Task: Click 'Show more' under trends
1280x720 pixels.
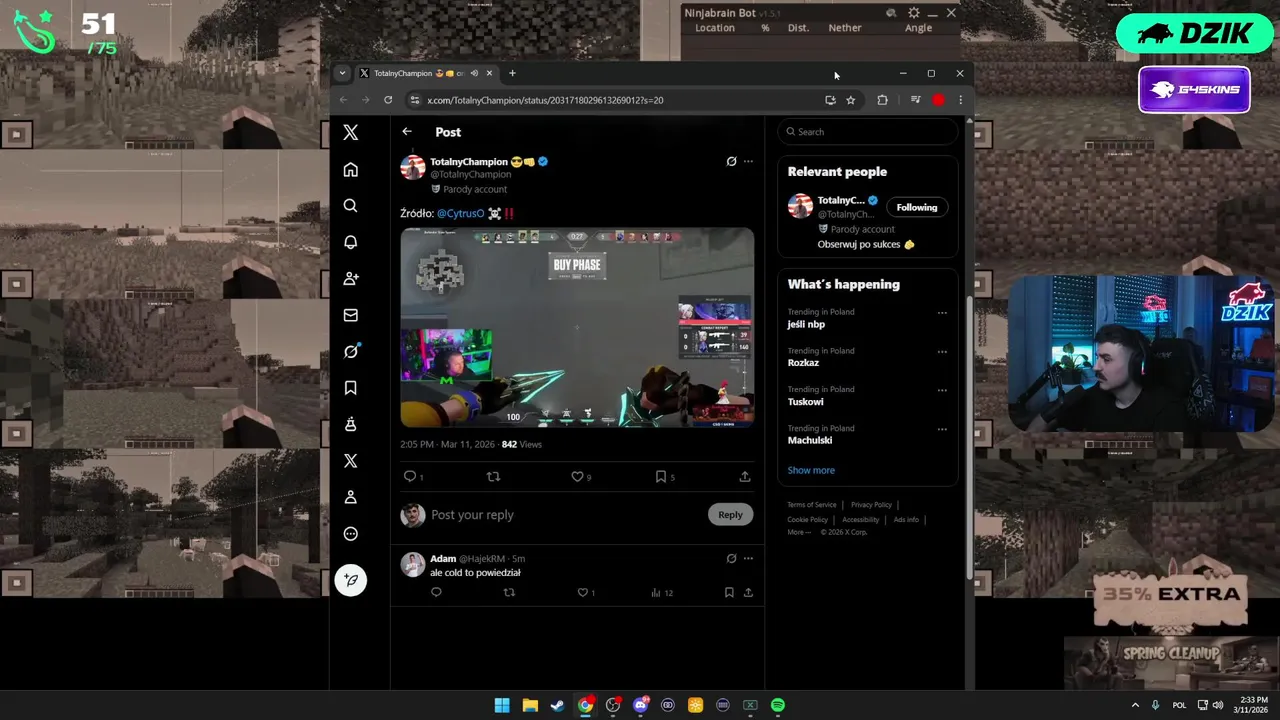Action: [x=811, y=470]
